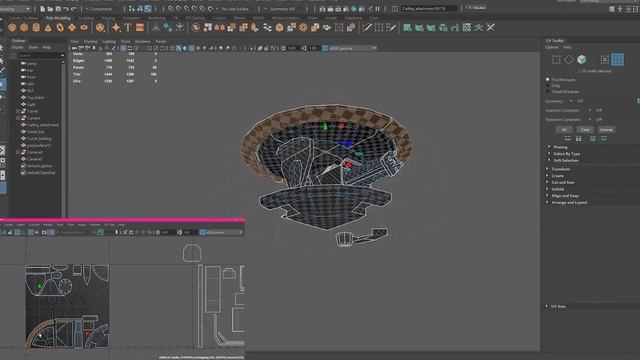This screenshot has width=640, height=360.
Task: Open the Symmetry Off dropdown in status line
Action: (x=283, y=9)
